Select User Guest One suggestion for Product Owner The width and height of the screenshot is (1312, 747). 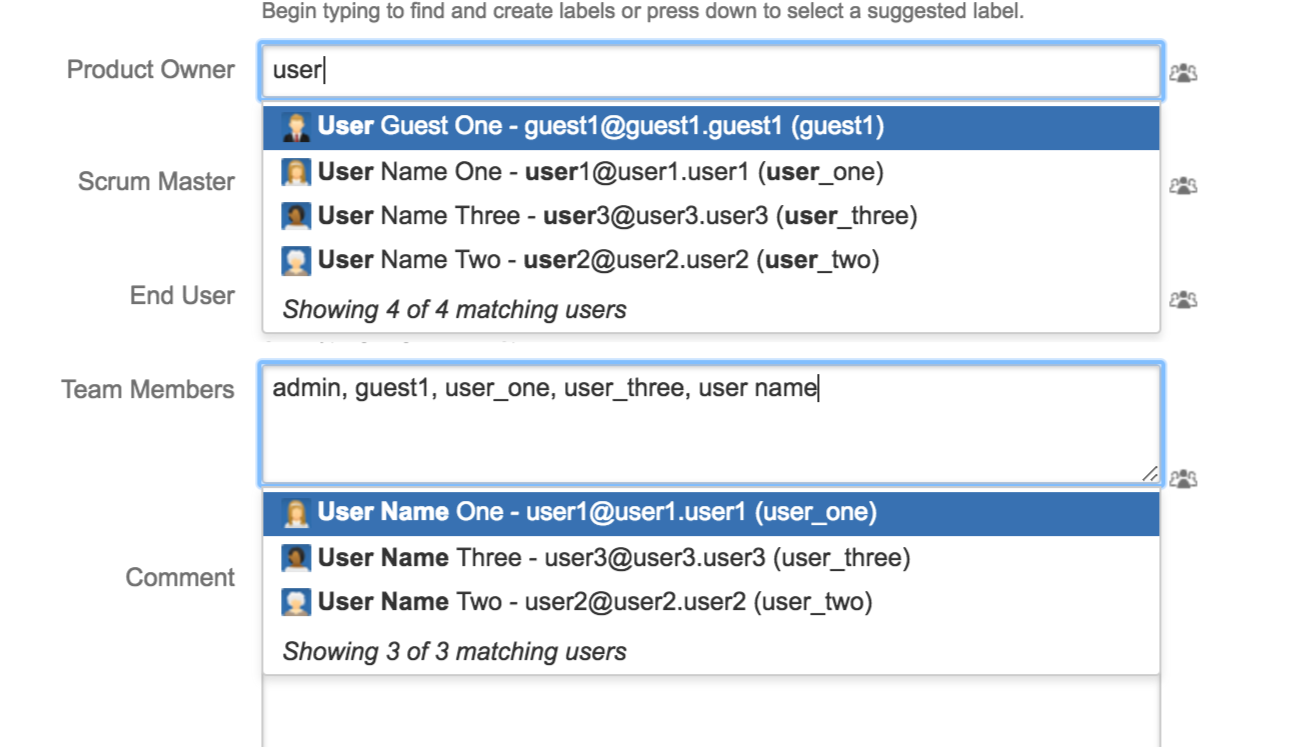coord(600,127)
